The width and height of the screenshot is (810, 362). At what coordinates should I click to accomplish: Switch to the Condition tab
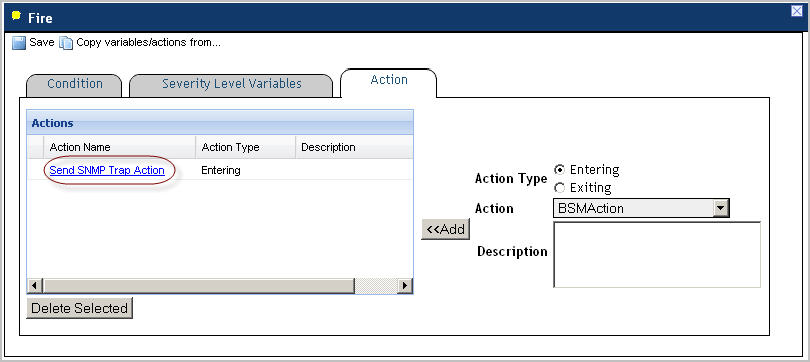coord(74,84)
